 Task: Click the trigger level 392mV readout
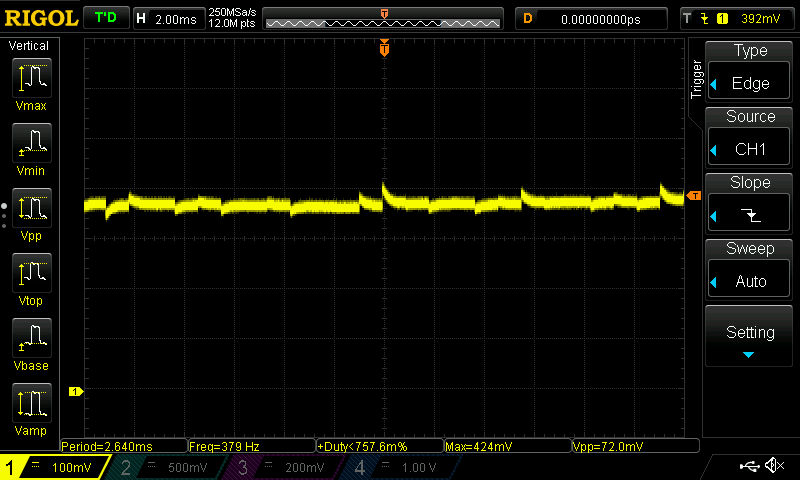pos(760,19)
